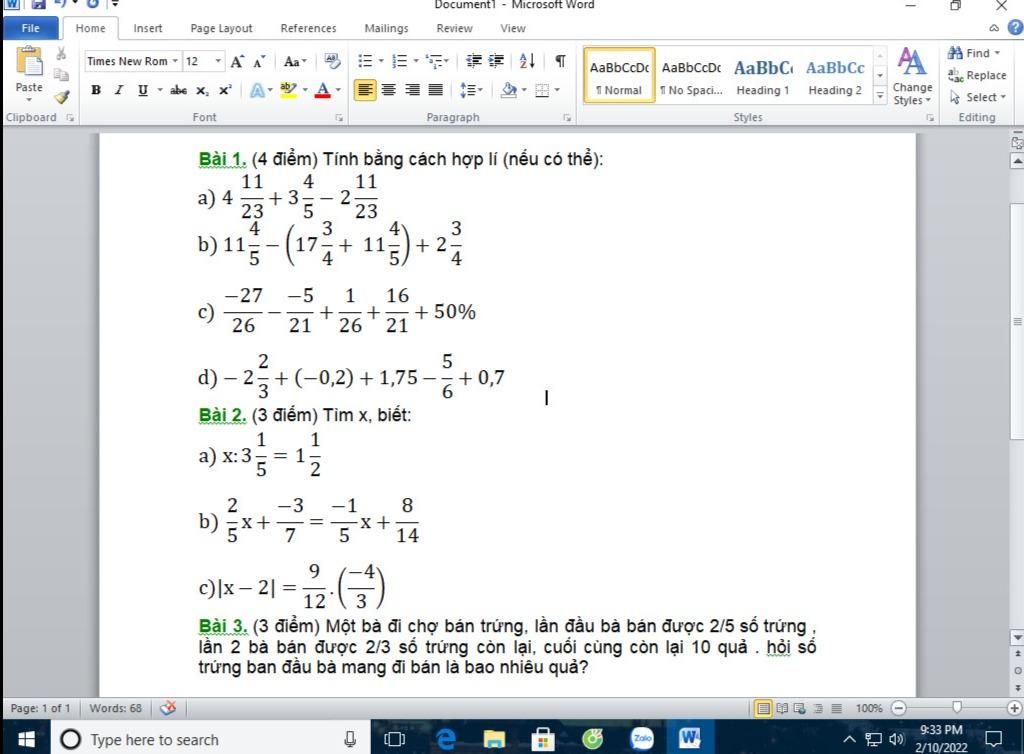The image size is (1024, 754).
Task: Open the File tab
Action: click(x=30, y=28)
